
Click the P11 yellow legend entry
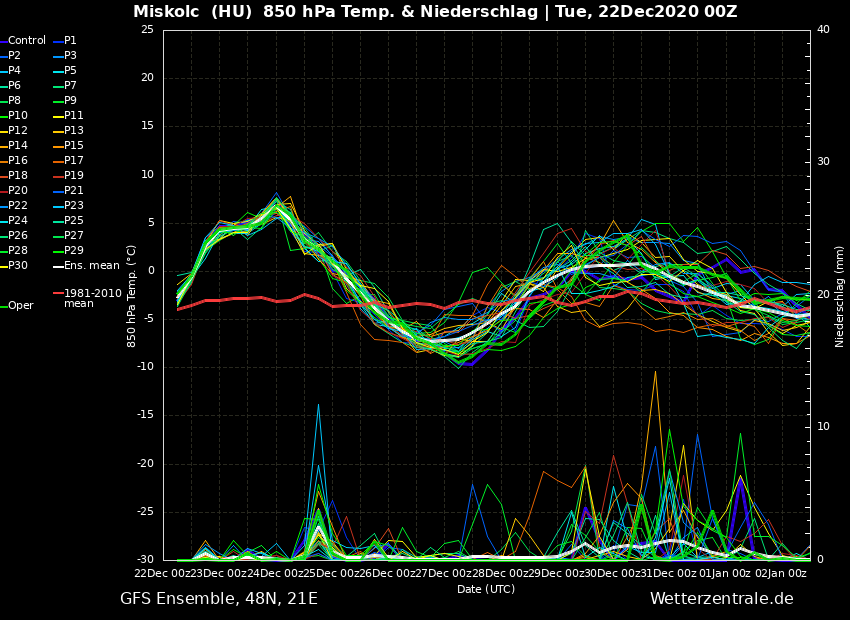[x=73, y=116]
